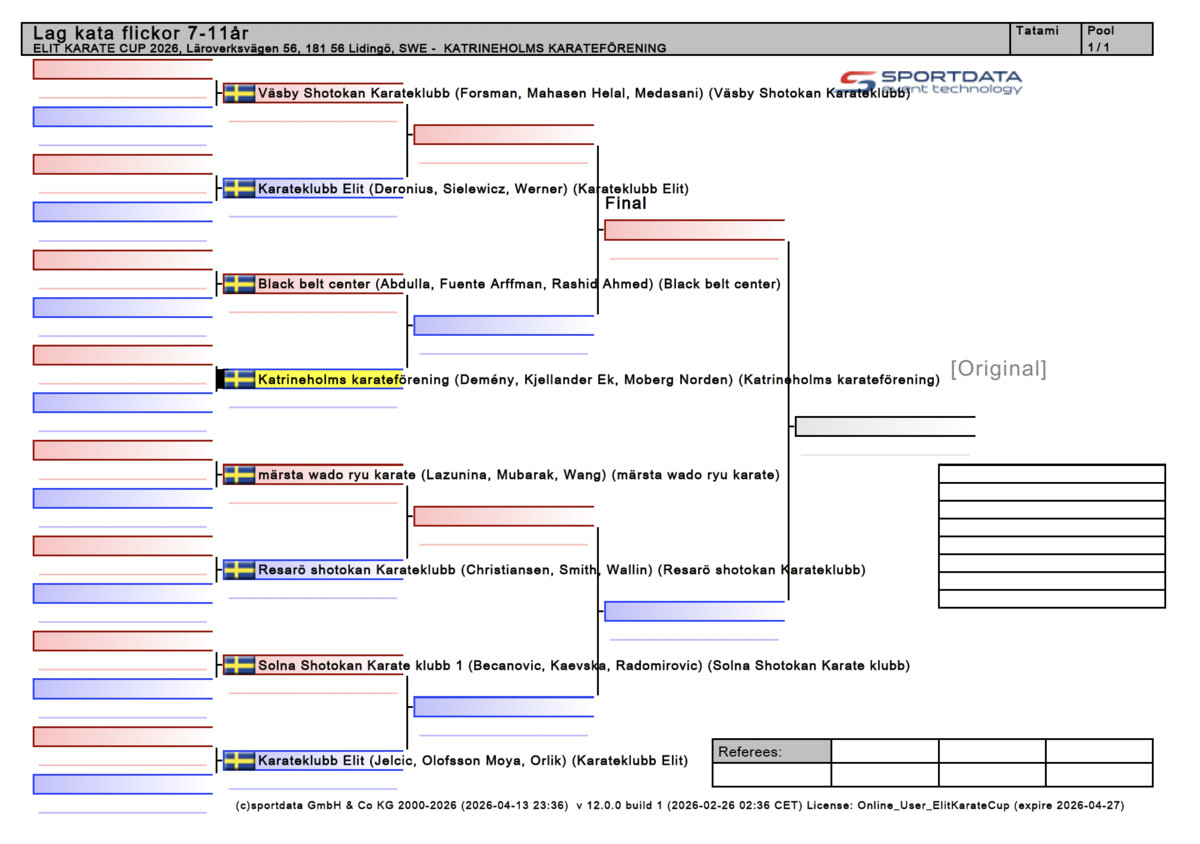
Task: Click the Sportdata event technology logo
Action: [x=931, y=82]
